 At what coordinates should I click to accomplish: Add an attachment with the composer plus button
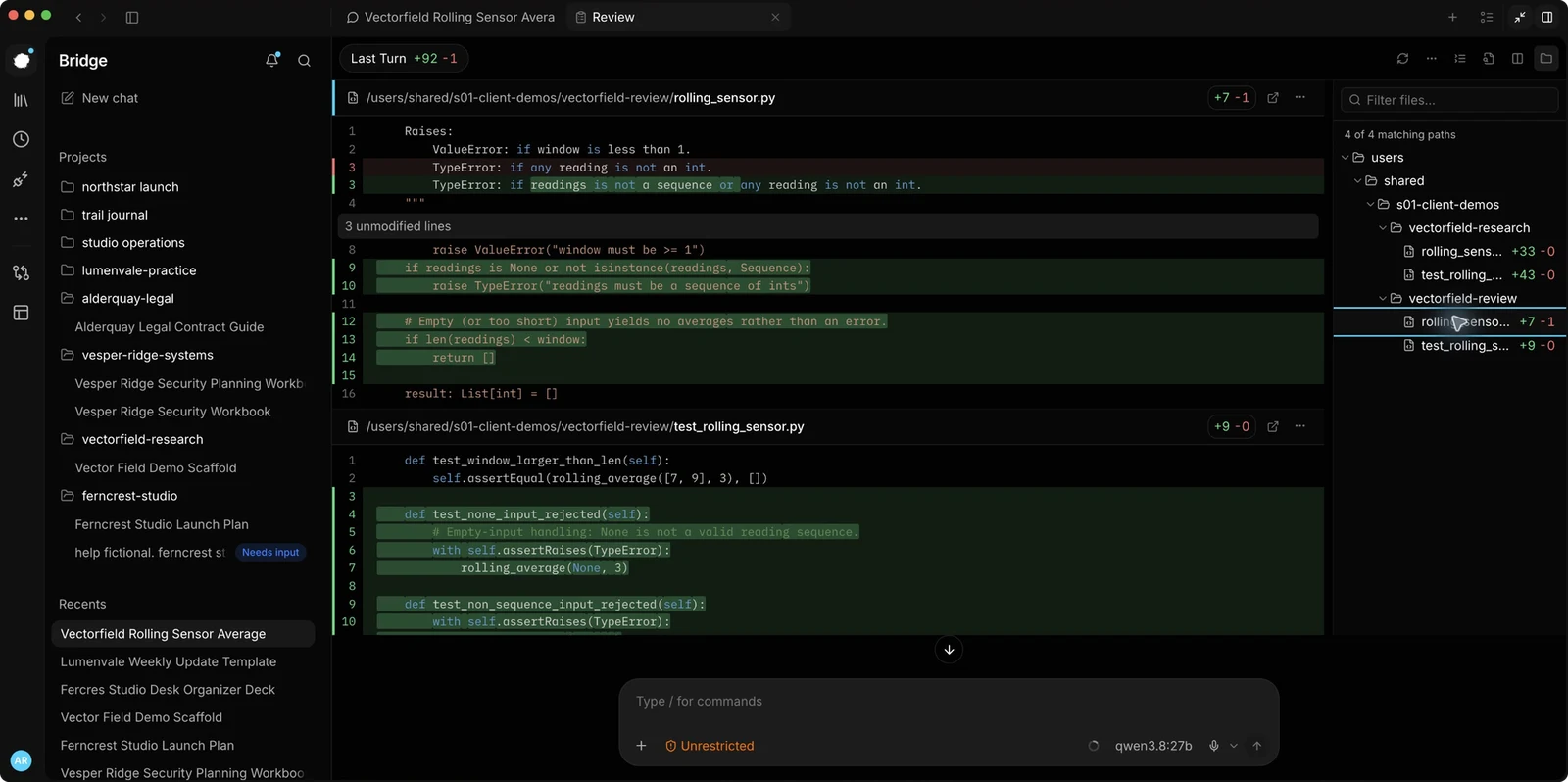point(641,746)
